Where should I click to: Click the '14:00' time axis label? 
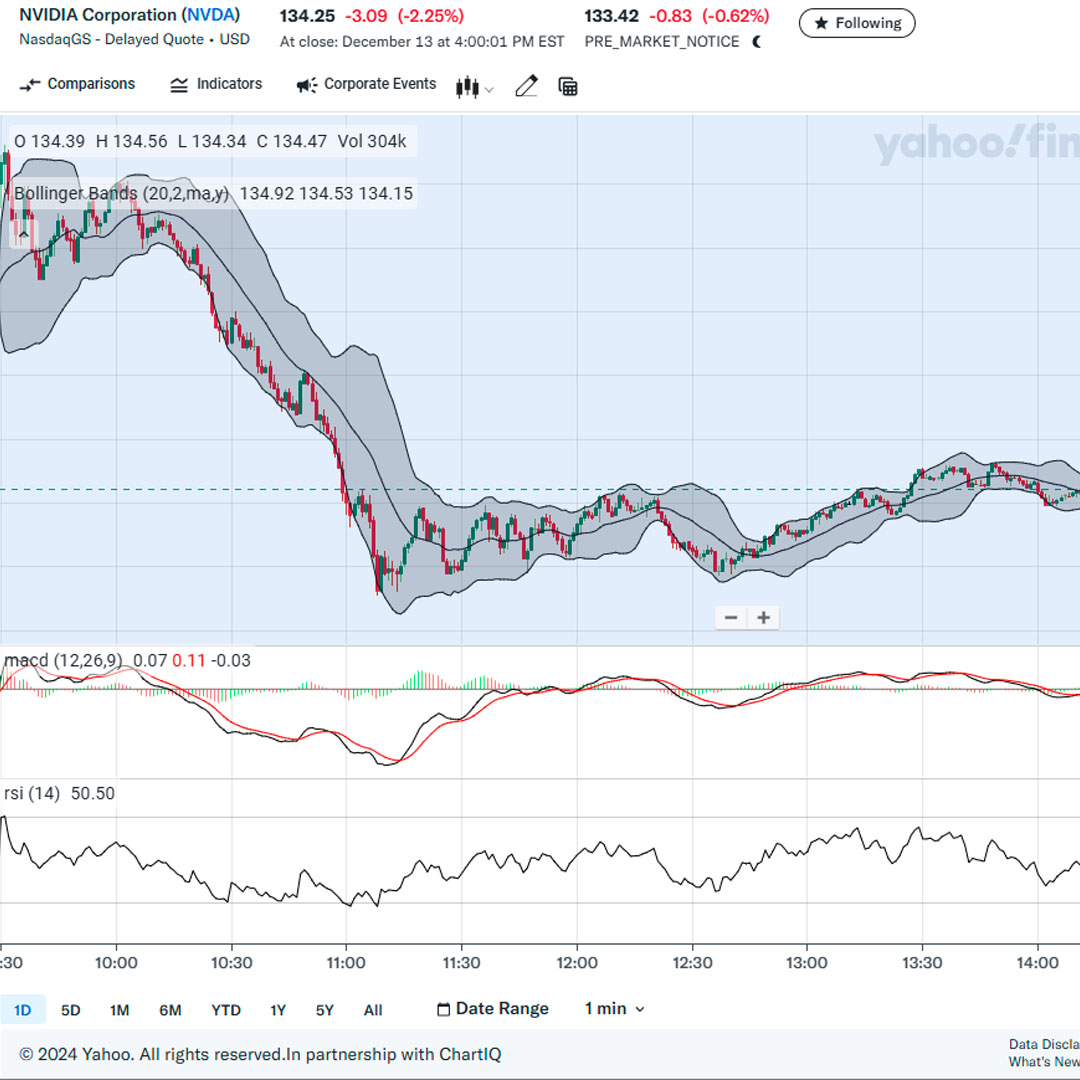click(1037, 963)
